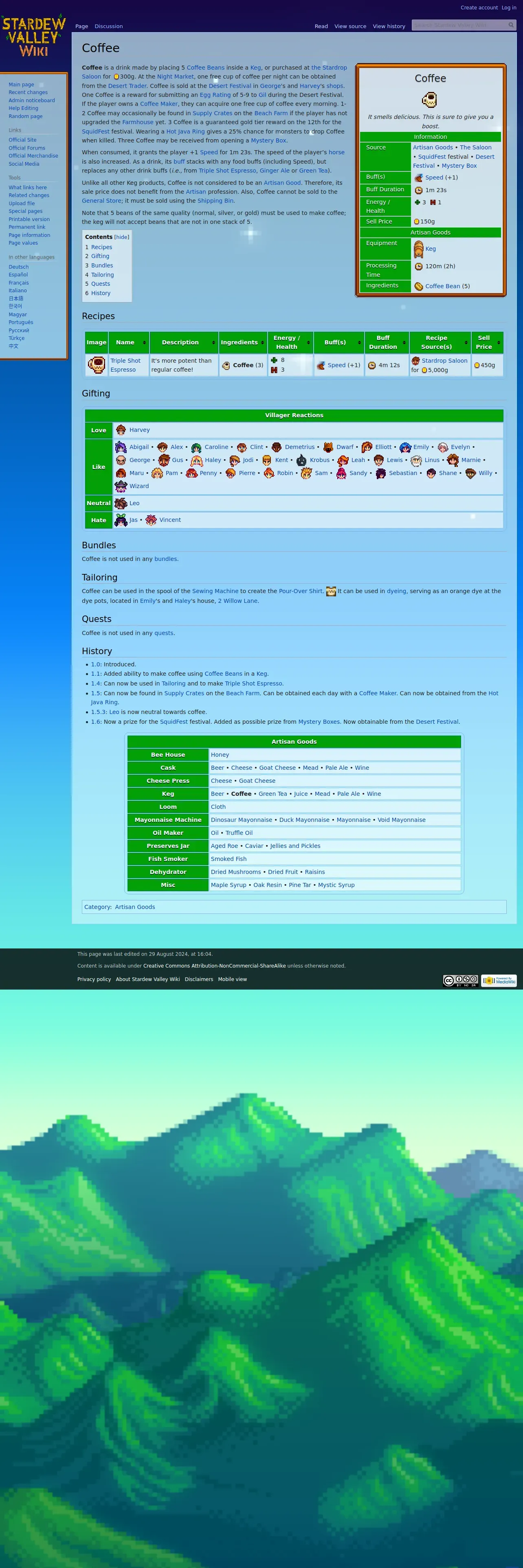
Task: Sort recipes table by Recipe Source(s)
Action: click(x=439, y=342)
